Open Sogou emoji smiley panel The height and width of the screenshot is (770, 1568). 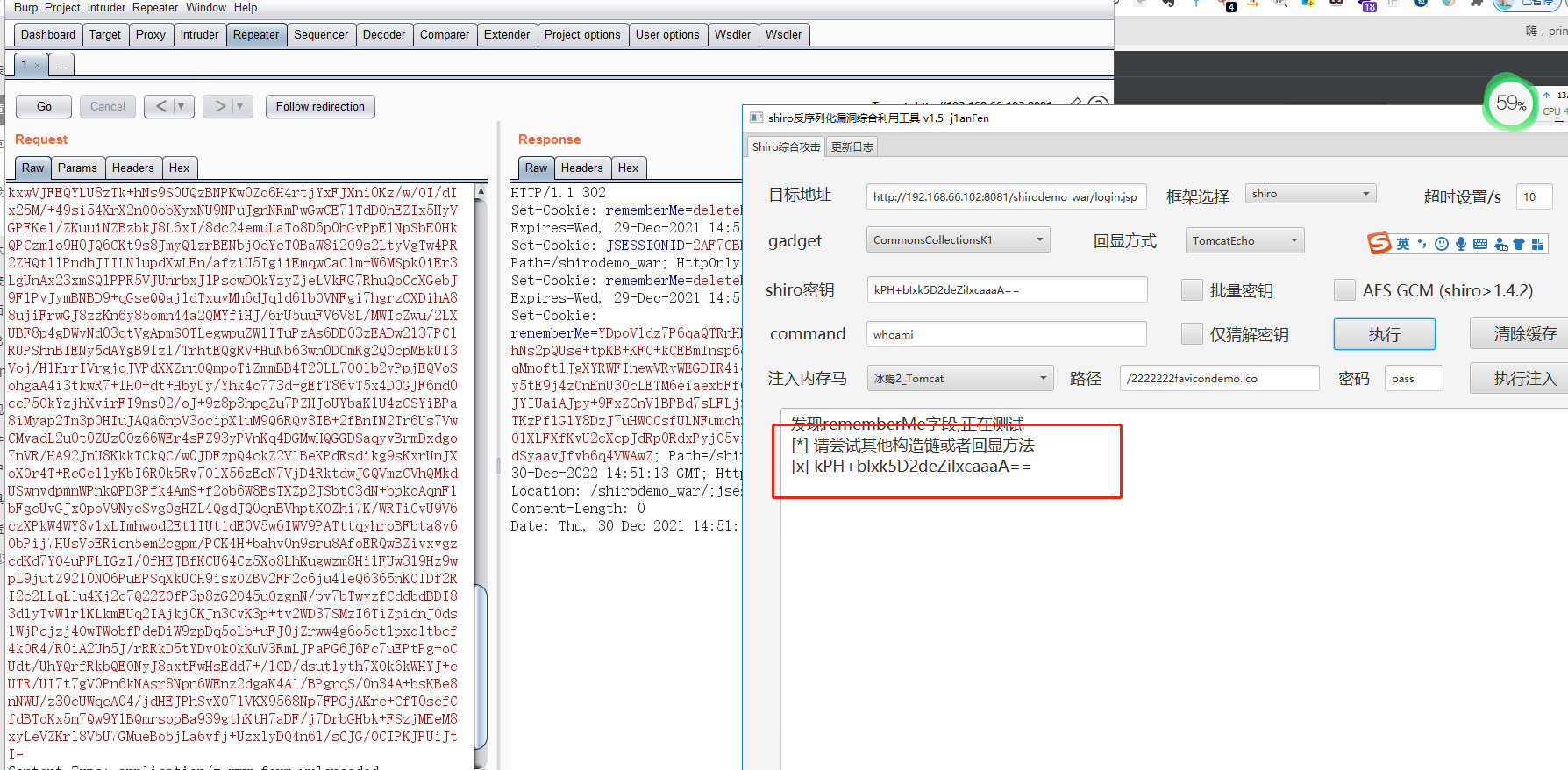pyautogui.click(x=1441, y=244)
